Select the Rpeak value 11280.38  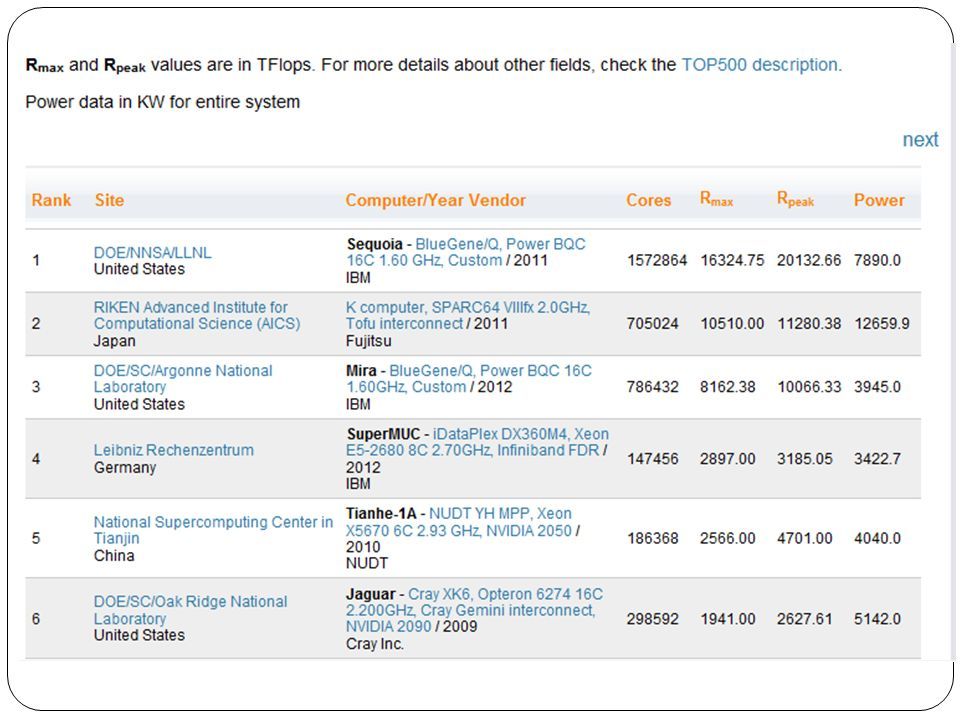(x=809, y=323)
